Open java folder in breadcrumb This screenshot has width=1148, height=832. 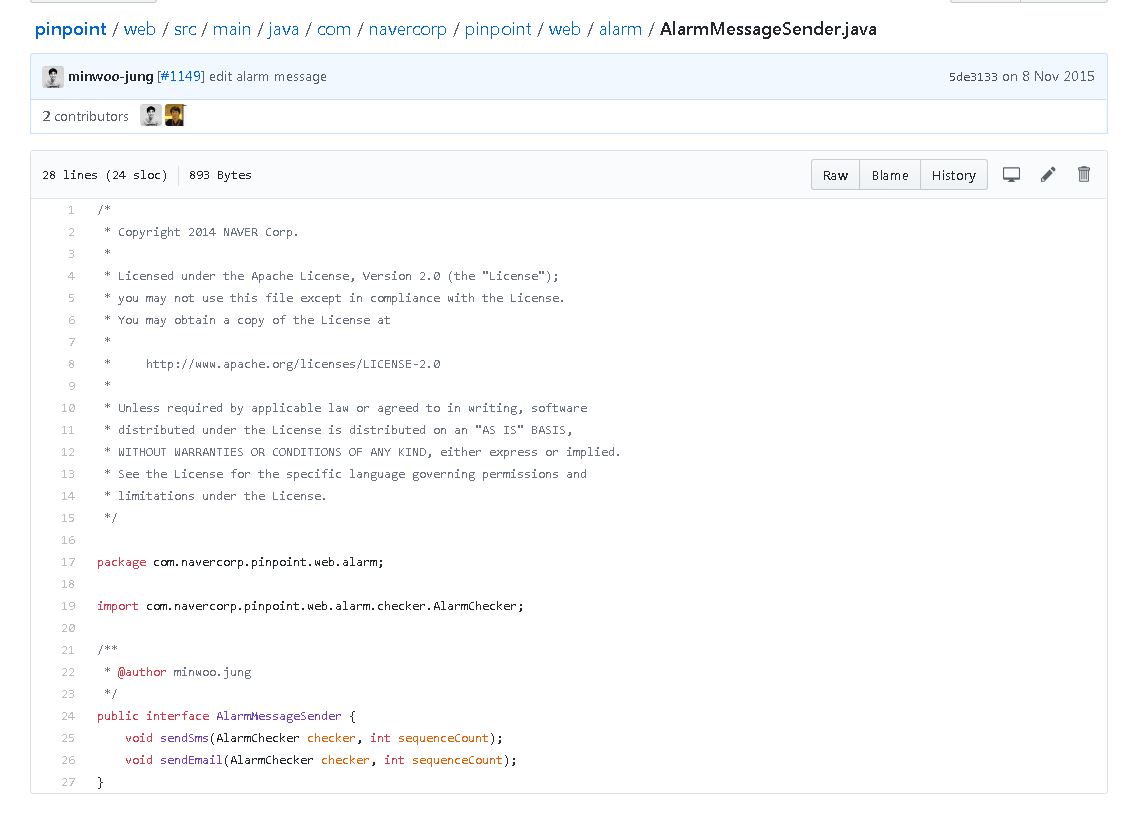[283, 29]
